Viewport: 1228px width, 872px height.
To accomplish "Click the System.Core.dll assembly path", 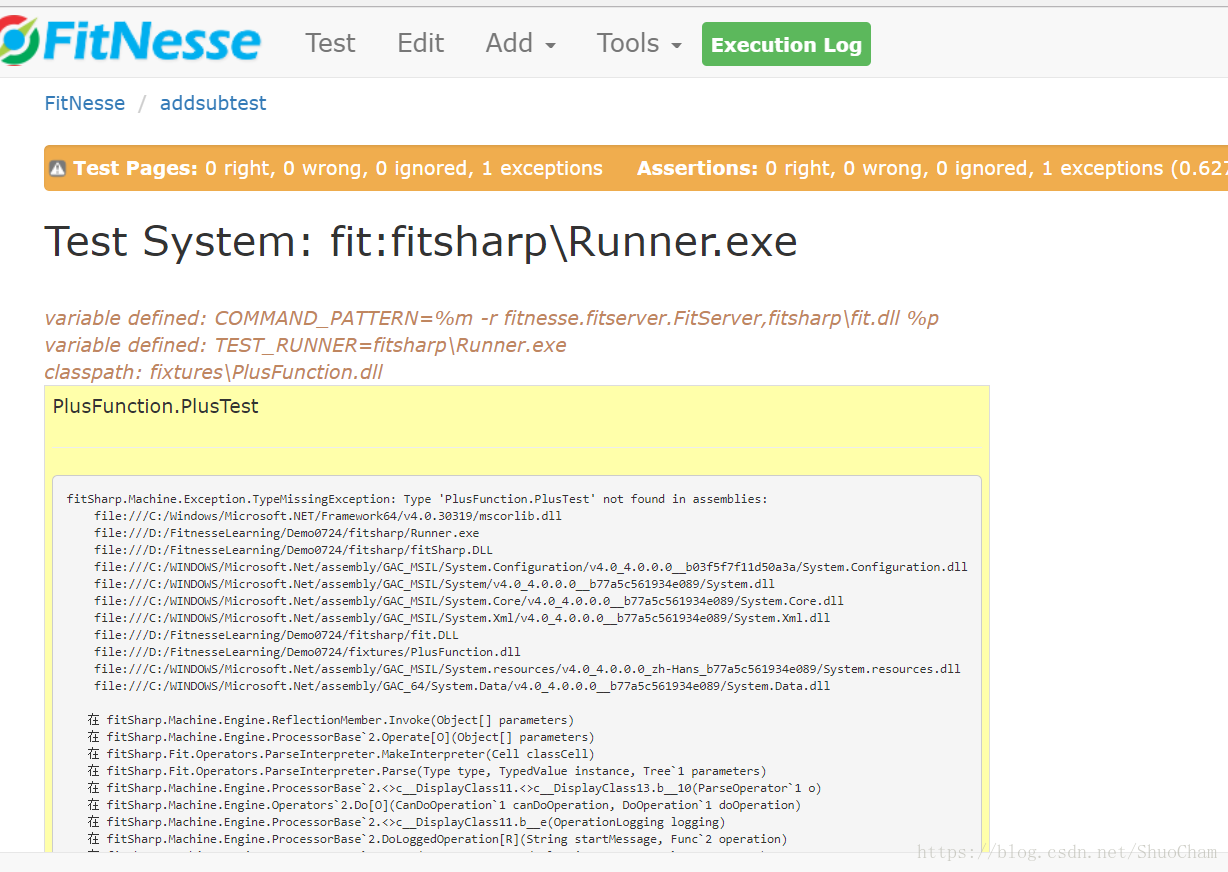I will [469, 601].
